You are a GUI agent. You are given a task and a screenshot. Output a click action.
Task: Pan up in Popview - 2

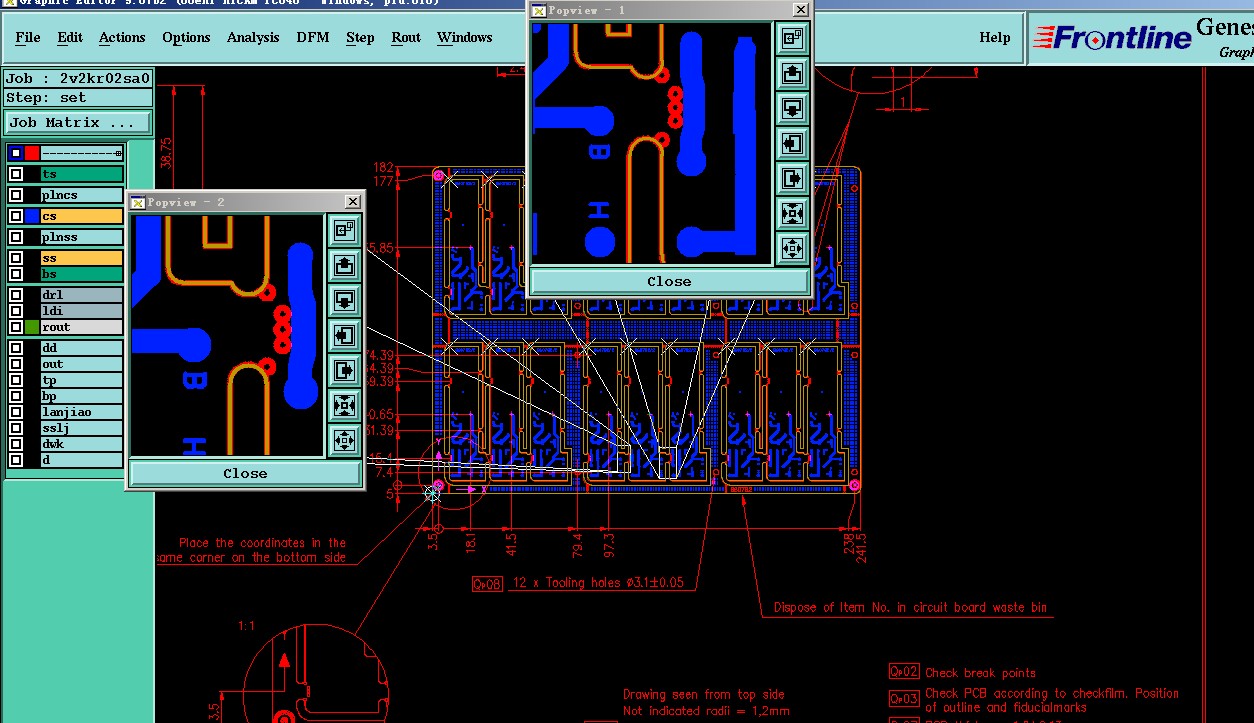tap(344, 265)
